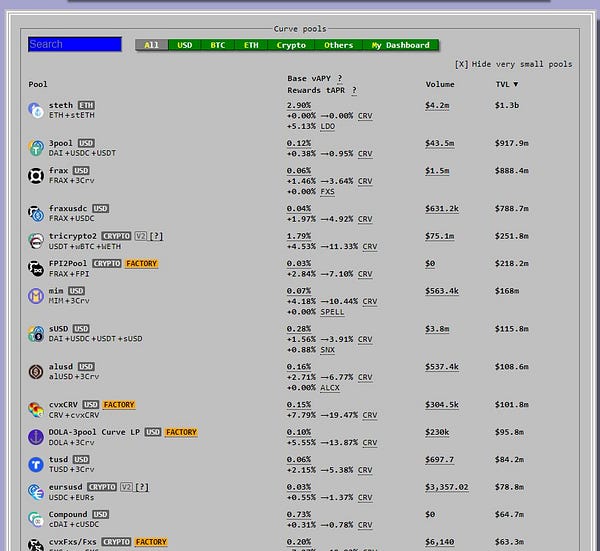Click LDO reward link in steth row
600x551 pixels.
click(328, 127)
